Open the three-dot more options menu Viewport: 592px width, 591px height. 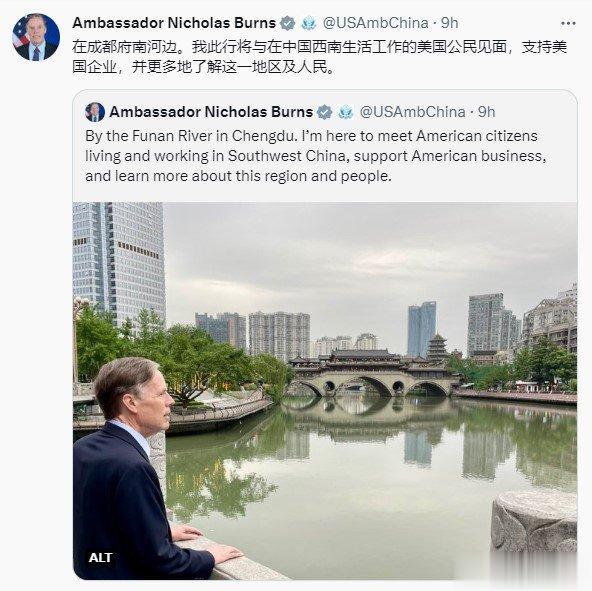(568, 23)
